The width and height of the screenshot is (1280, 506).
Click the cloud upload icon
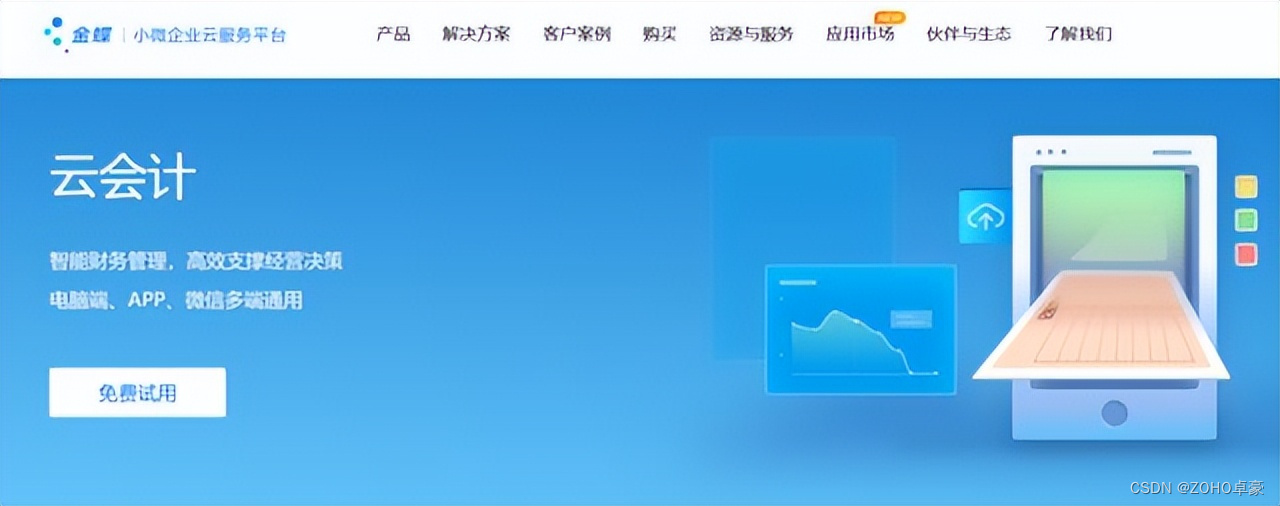click(x=986, y=216)
